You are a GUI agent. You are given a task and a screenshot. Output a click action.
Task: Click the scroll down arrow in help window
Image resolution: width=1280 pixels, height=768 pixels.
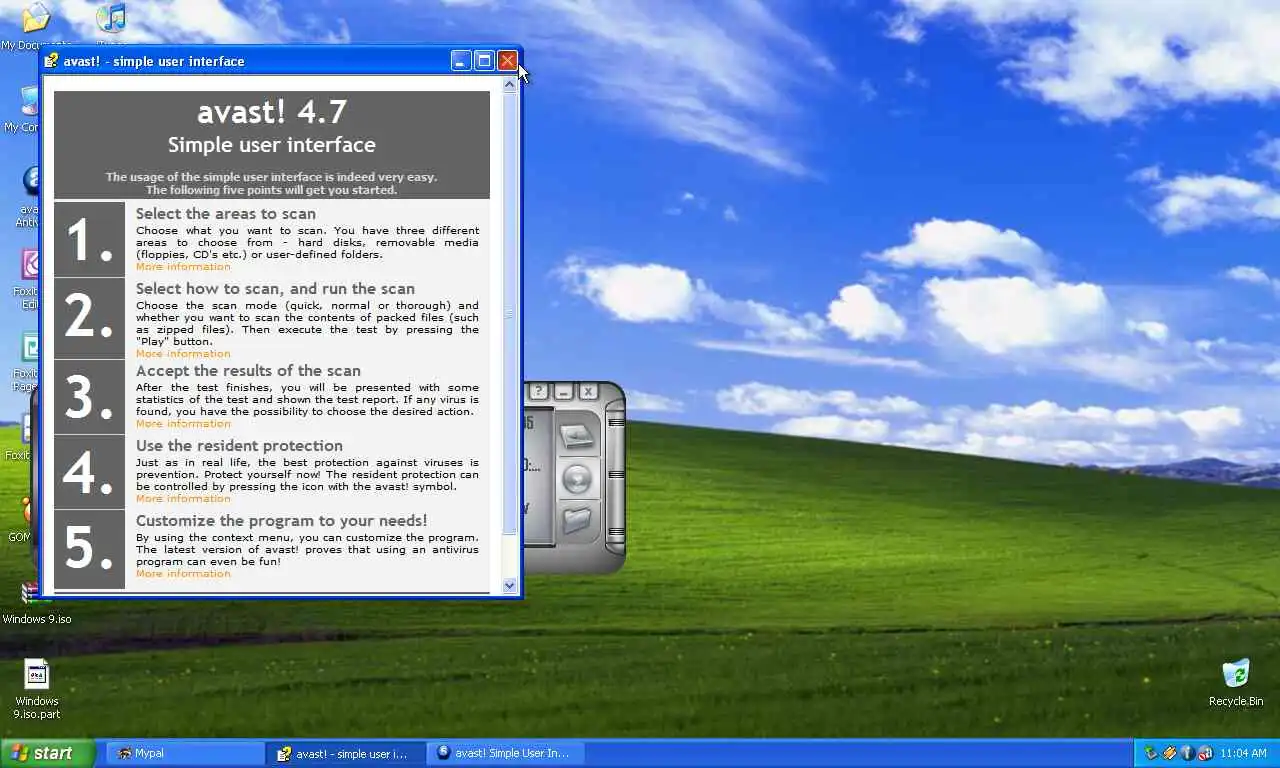(x=510, y=586)
